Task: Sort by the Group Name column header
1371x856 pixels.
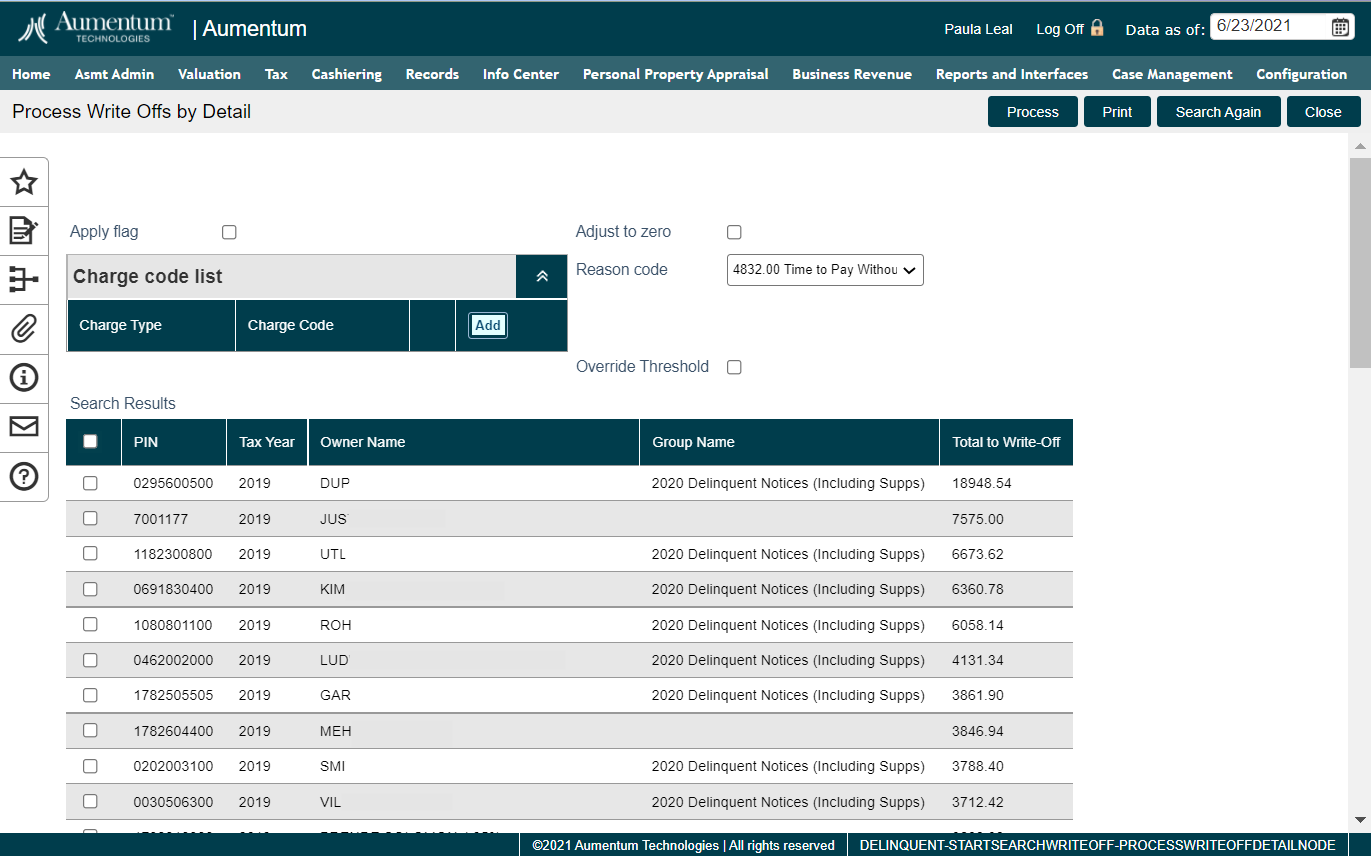Action: point(790,442)
